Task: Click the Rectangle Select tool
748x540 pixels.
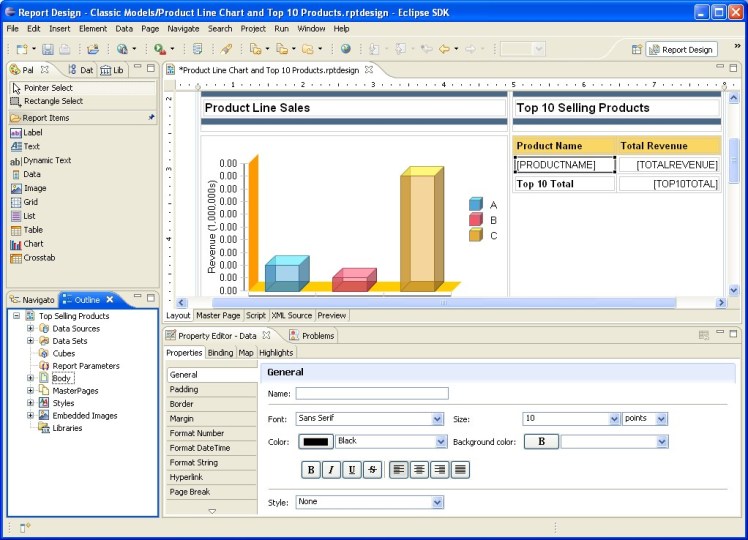Action: click(x=52, y=101)
